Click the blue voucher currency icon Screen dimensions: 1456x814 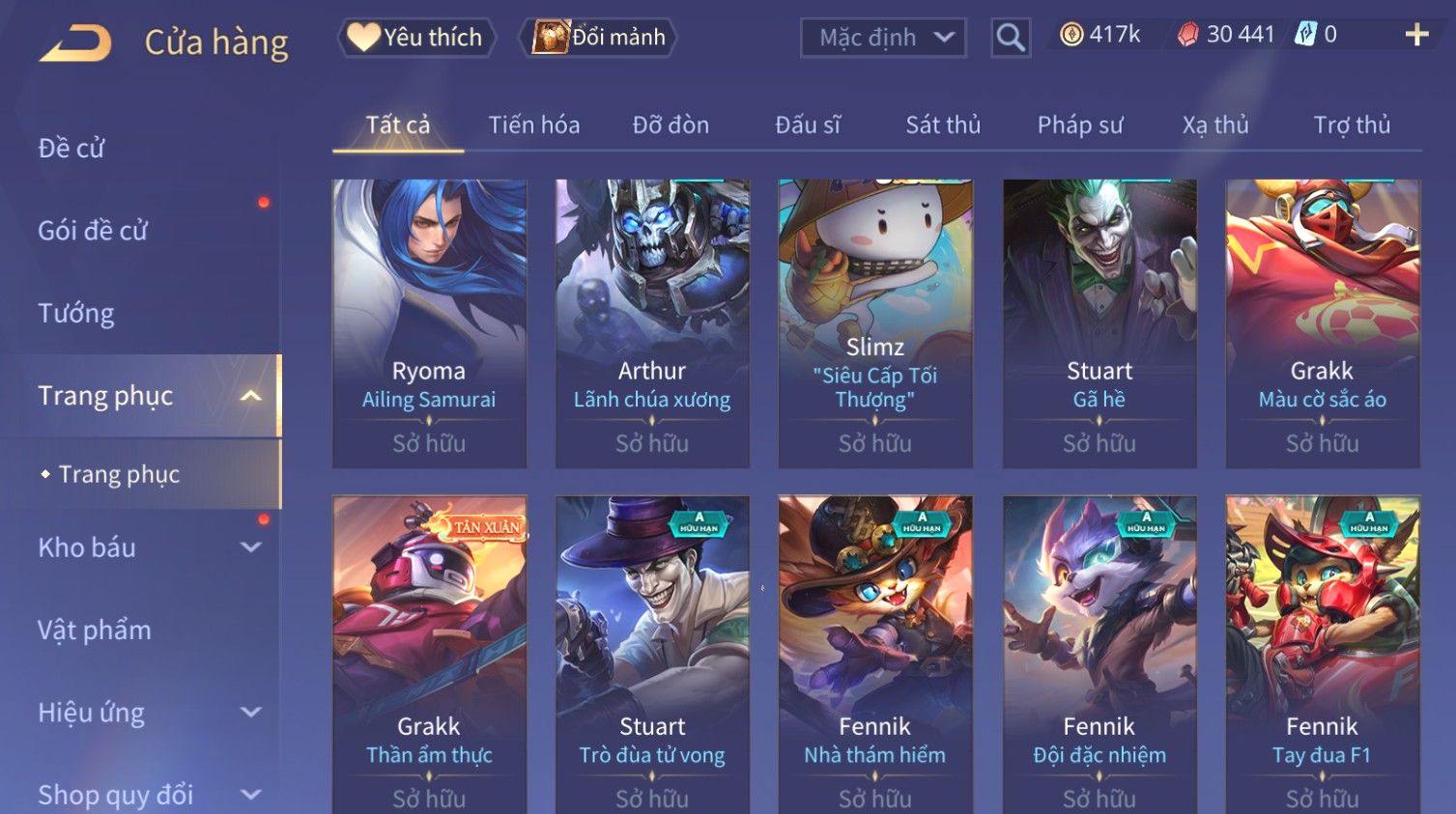(x=1305, y=35)
